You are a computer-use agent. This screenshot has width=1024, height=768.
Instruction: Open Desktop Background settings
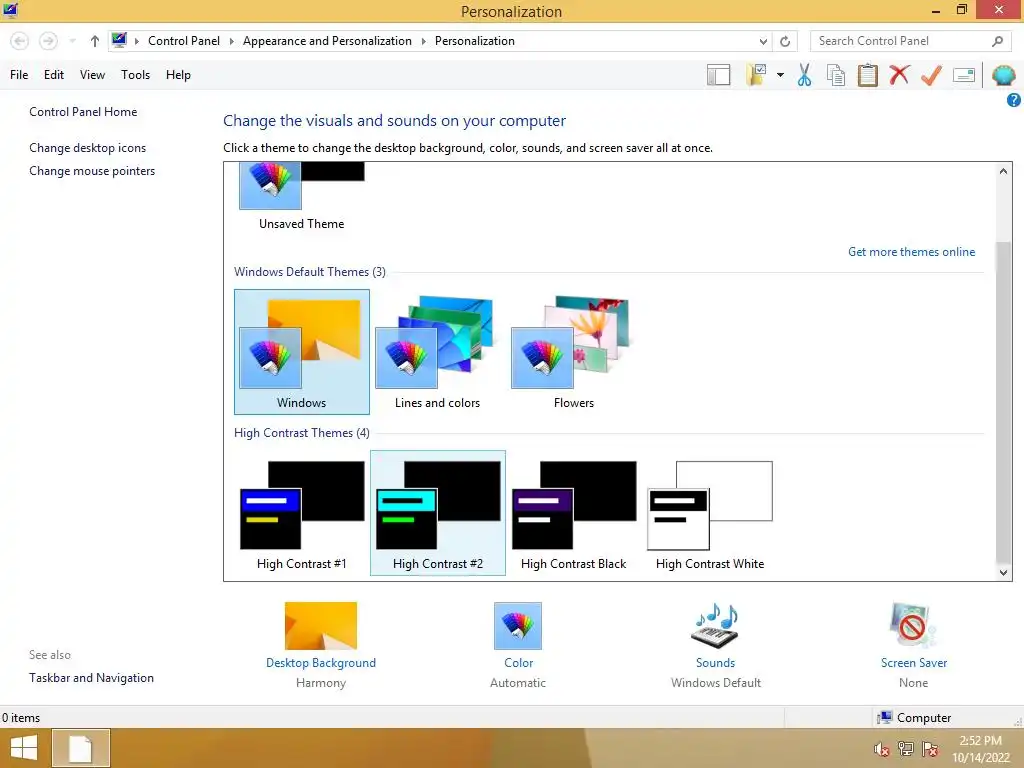click(x=321, y=626)
